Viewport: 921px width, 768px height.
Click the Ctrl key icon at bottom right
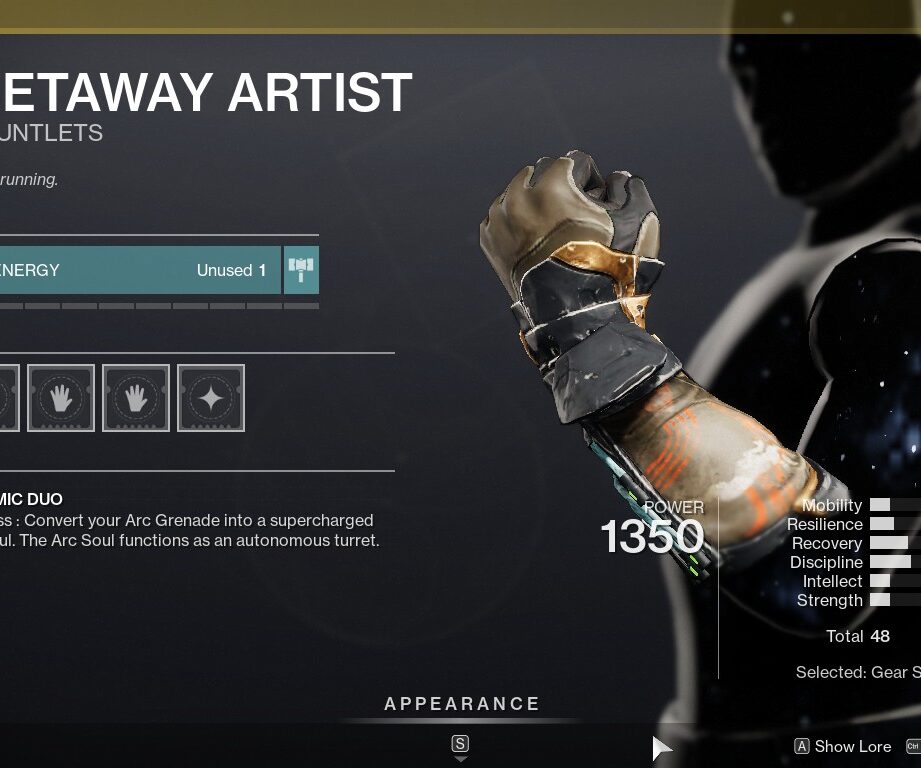tap(913, 746)
